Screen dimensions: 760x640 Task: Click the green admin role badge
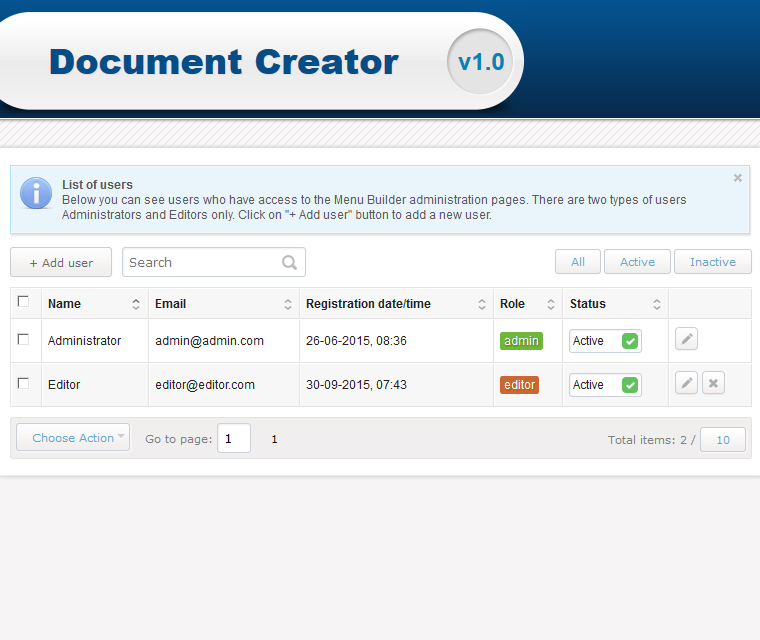pyautogui.click(x=521, y=341)
